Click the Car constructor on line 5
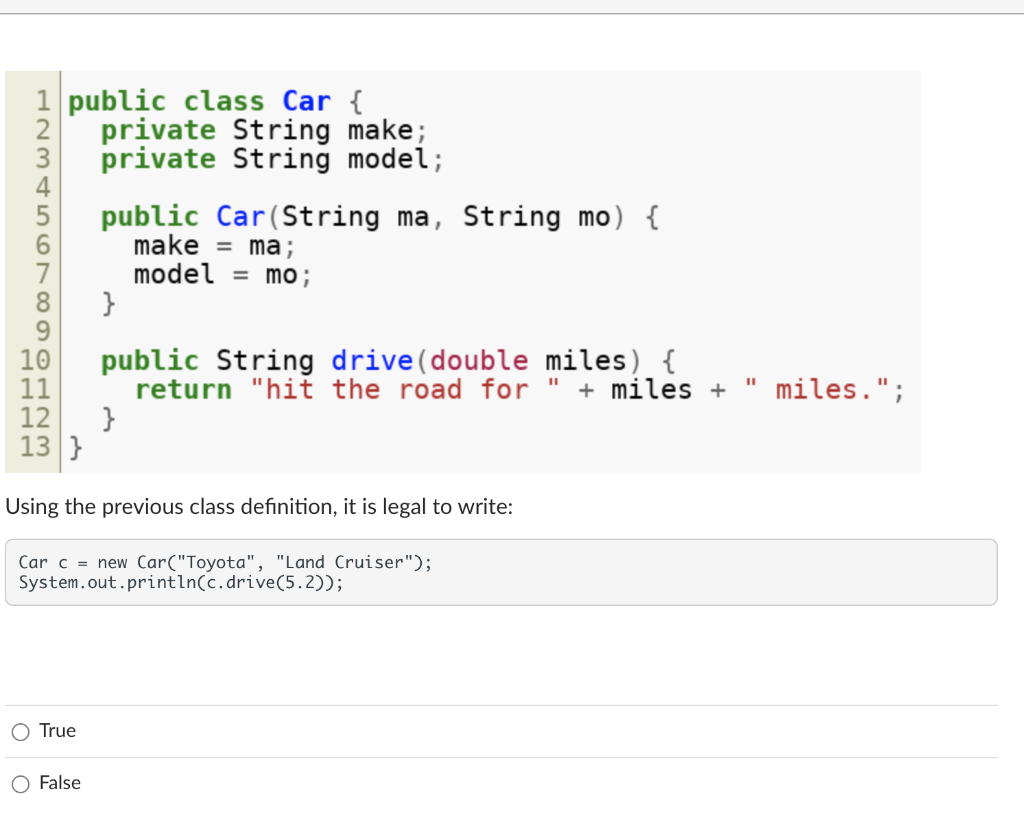The height and width of the screenshot is (820, 1024). tap(239, 216)
